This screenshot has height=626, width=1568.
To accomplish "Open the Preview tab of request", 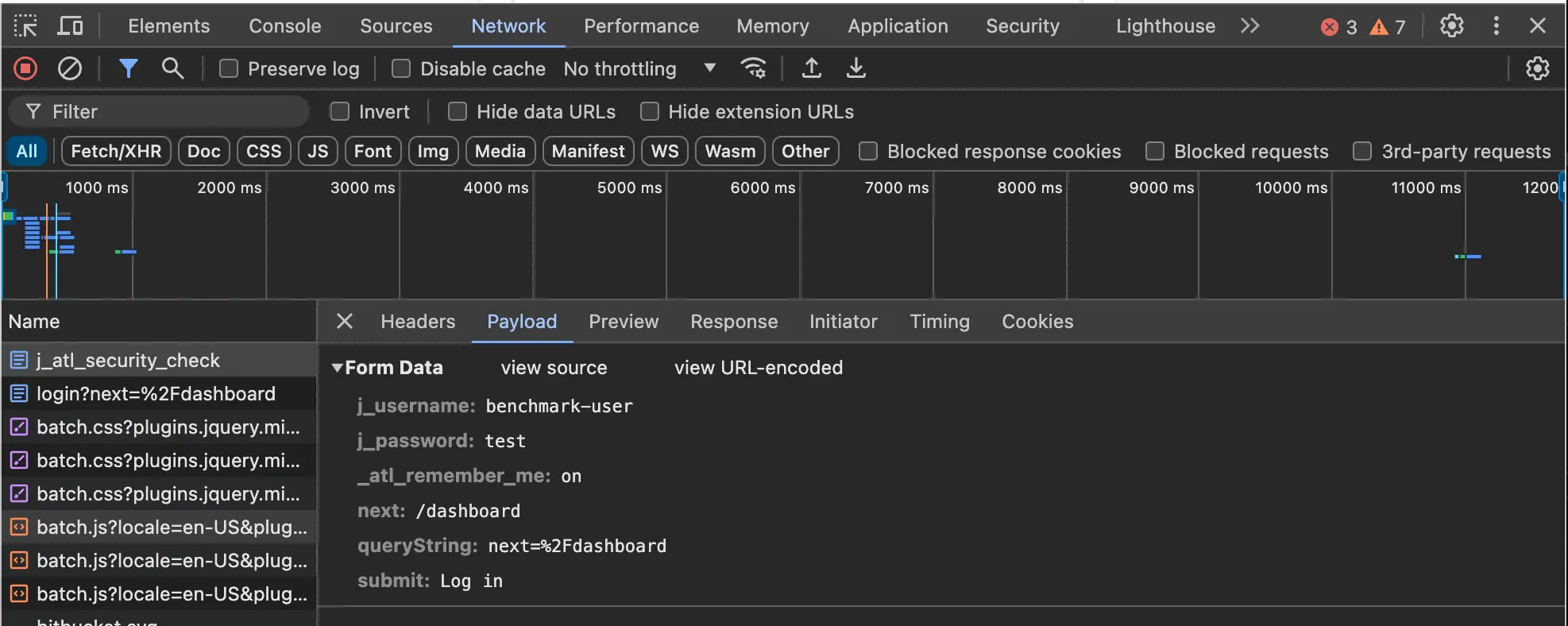I will (x=624, y=322).
